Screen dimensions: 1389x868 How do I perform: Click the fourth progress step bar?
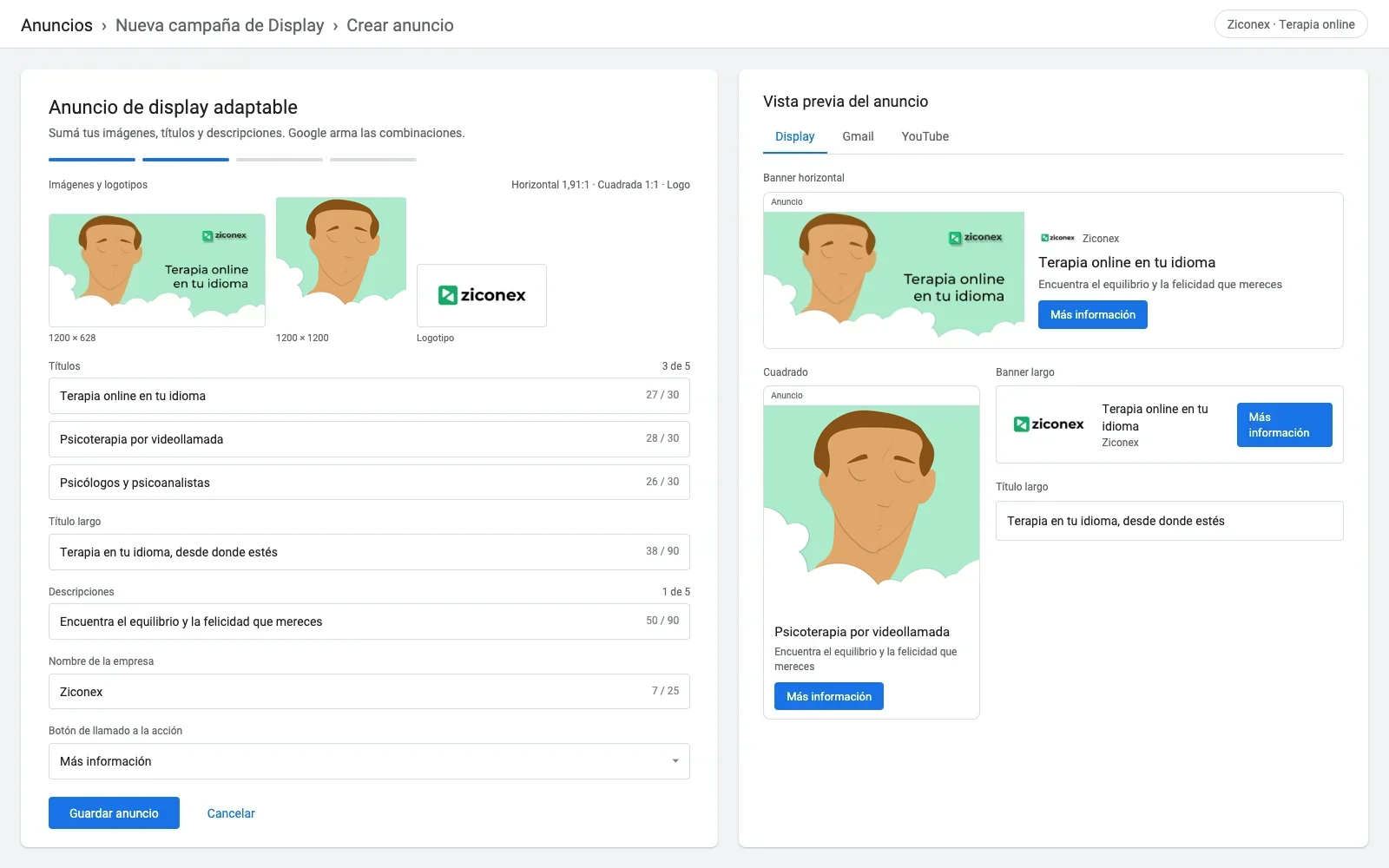click(373, 160)
